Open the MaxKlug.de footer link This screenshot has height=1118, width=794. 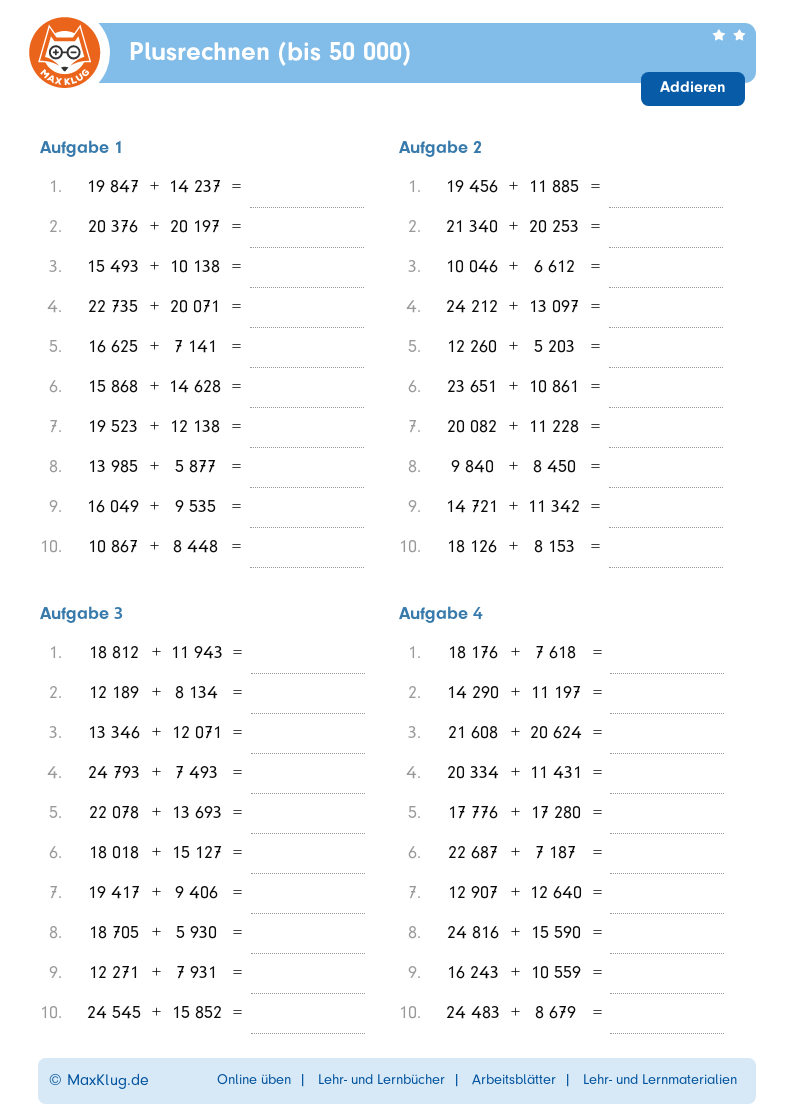[x=99, y=1080]
